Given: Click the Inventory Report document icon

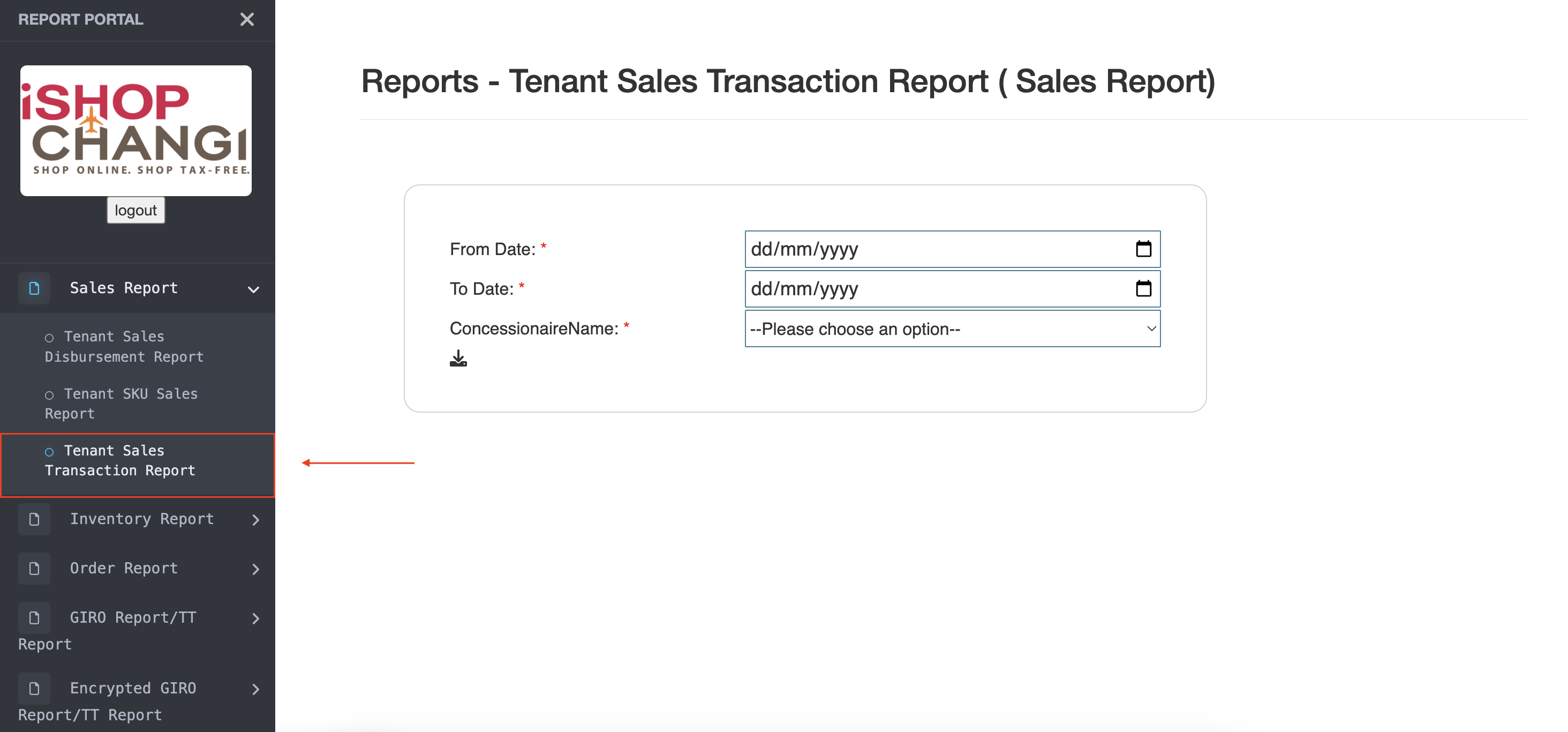Looking at the screenshot, I should (x=34, y=519).
